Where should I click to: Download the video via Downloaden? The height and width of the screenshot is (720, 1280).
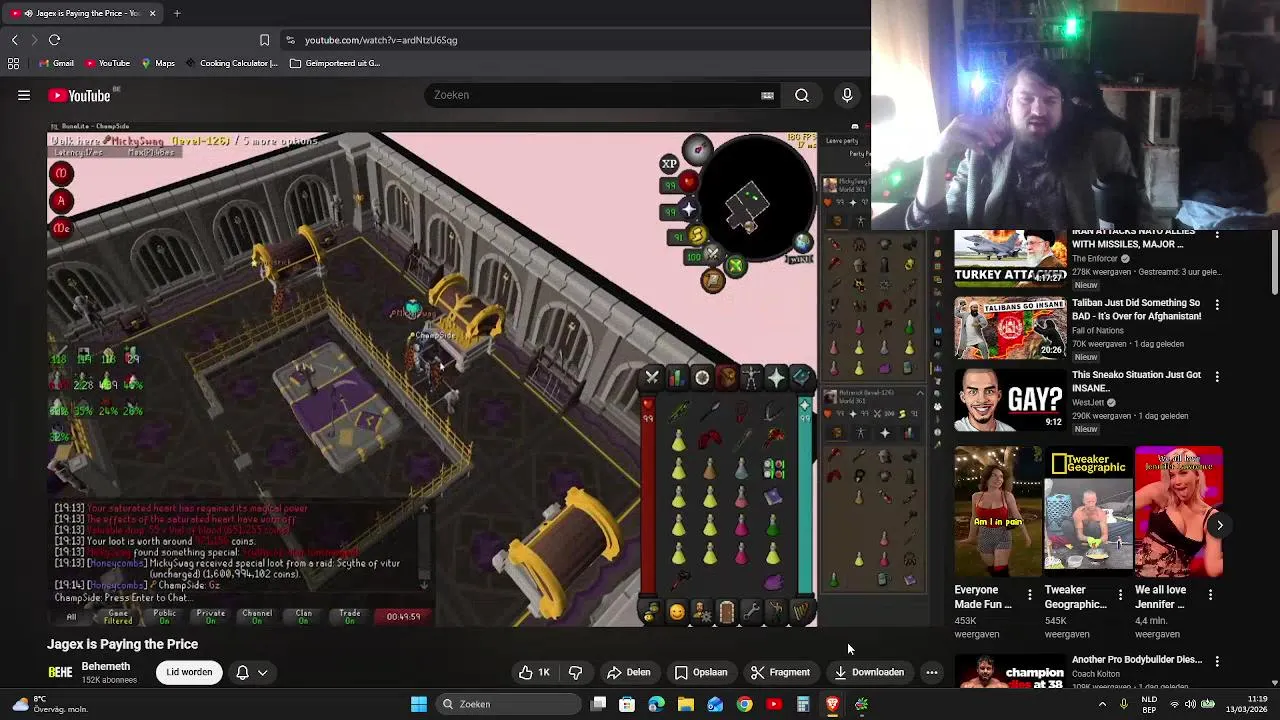click(869, 672)
